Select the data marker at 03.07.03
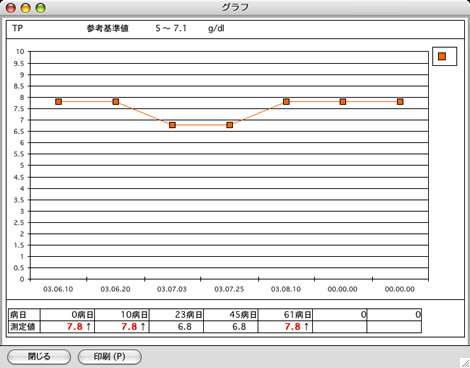Screen dimensions: 470x368 [x=172, y=125]
